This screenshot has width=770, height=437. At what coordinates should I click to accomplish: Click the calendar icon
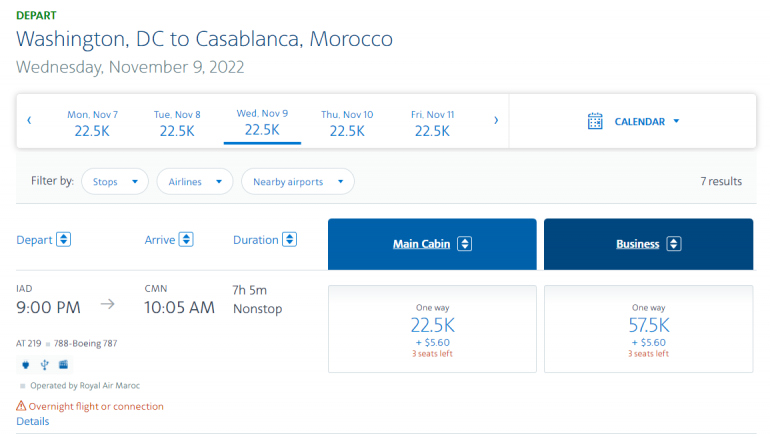coord(595,122)
